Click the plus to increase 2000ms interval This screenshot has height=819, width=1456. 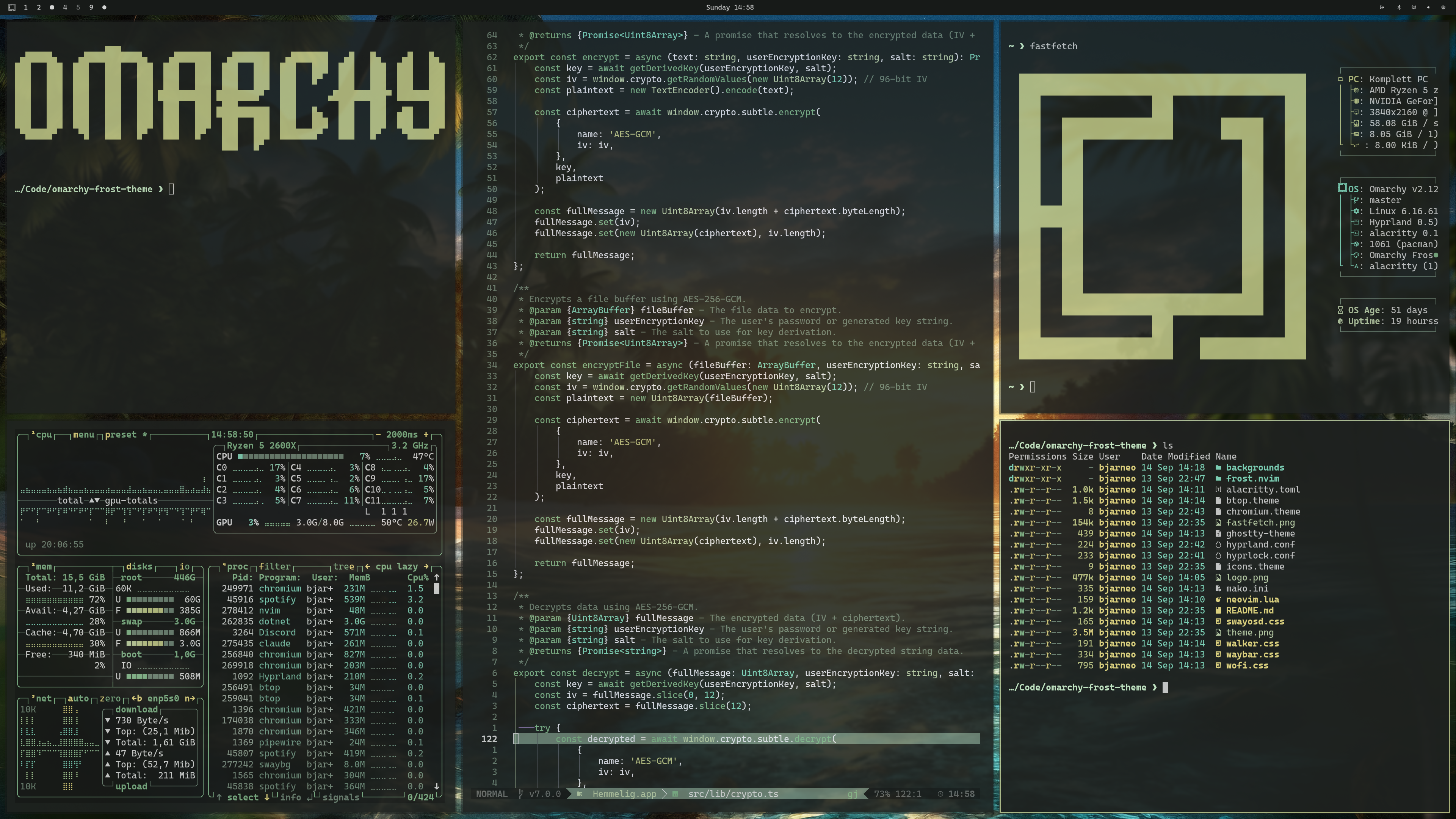coord(426,435)
